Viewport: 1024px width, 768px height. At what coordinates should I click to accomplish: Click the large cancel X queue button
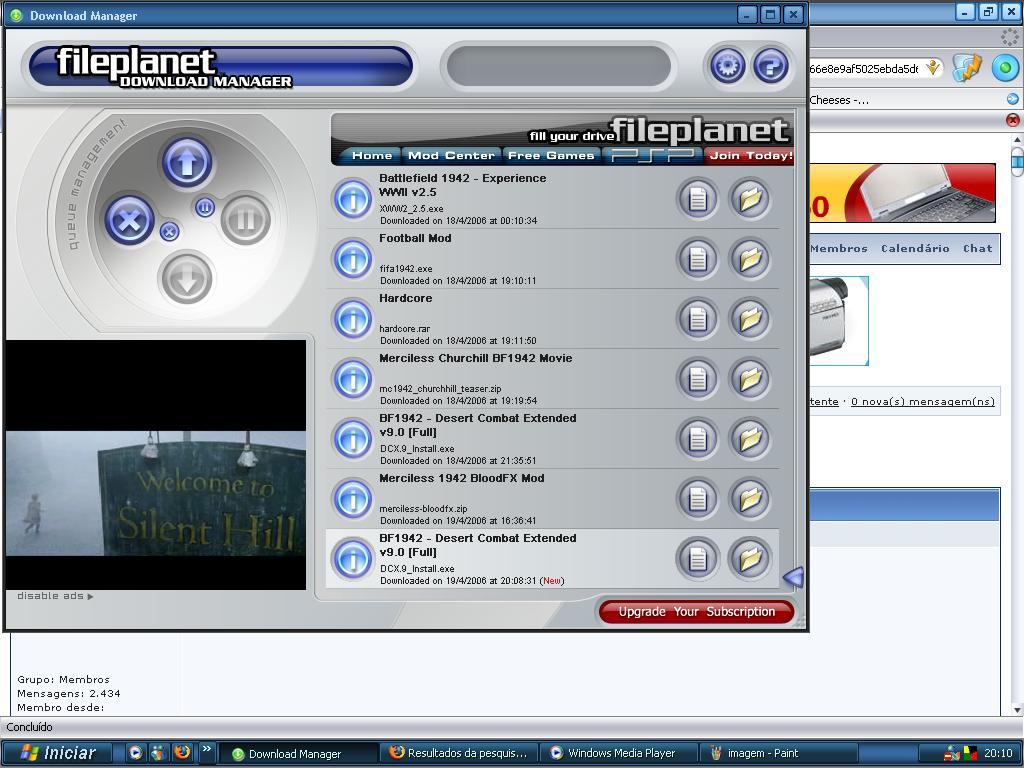coord(129,221)
